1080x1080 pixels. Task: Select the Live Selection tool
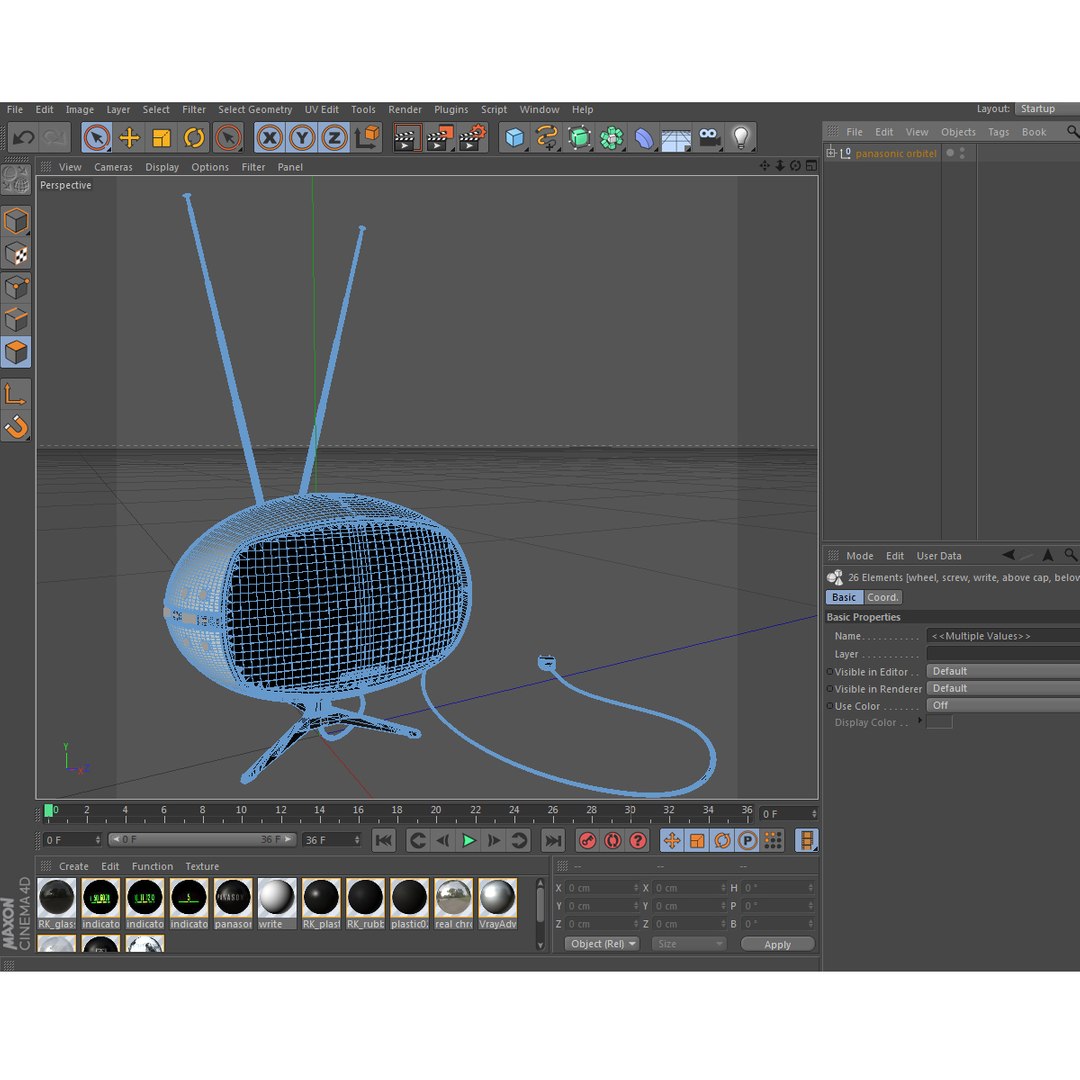point(97,138)
